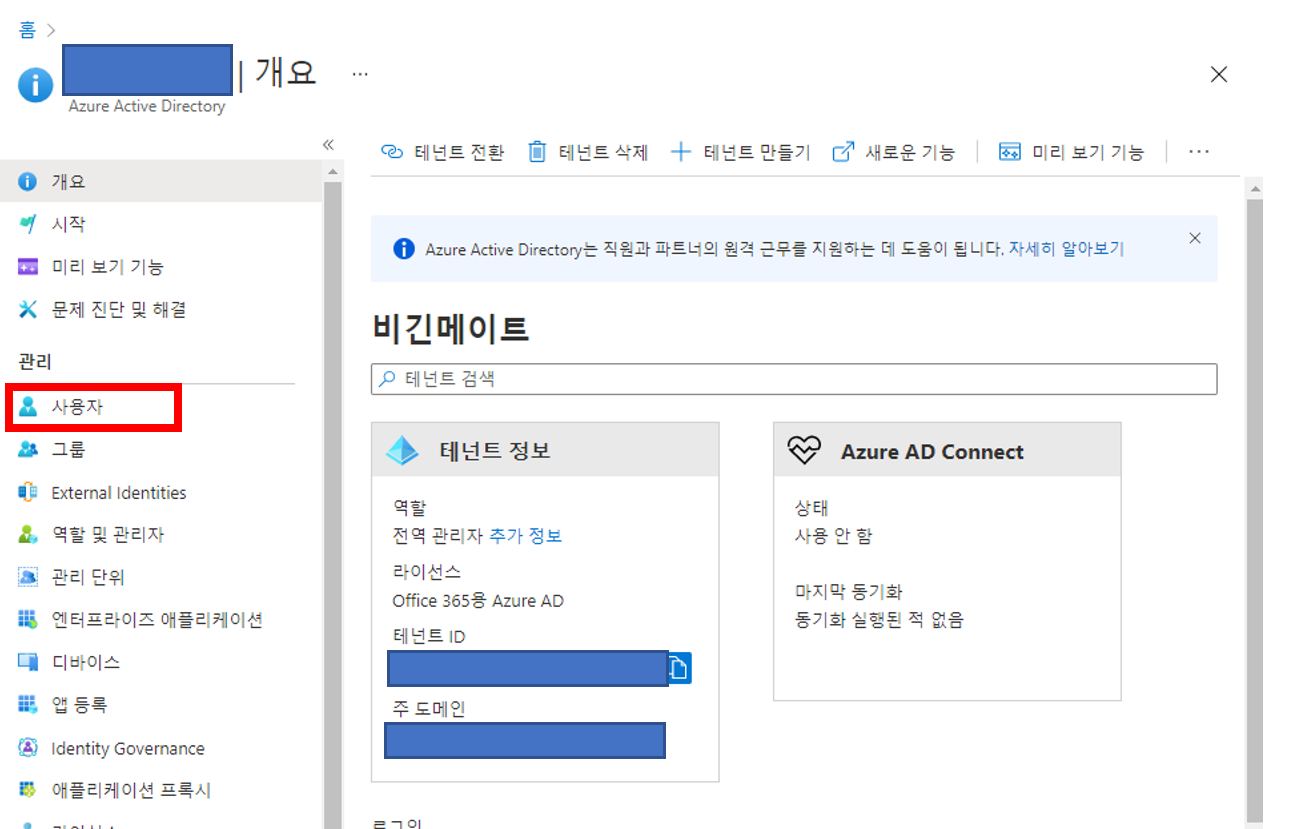Open header ellipsis next to 개요
The height and width of the screenshot is (829, 1297).
[x=360, y=73]
